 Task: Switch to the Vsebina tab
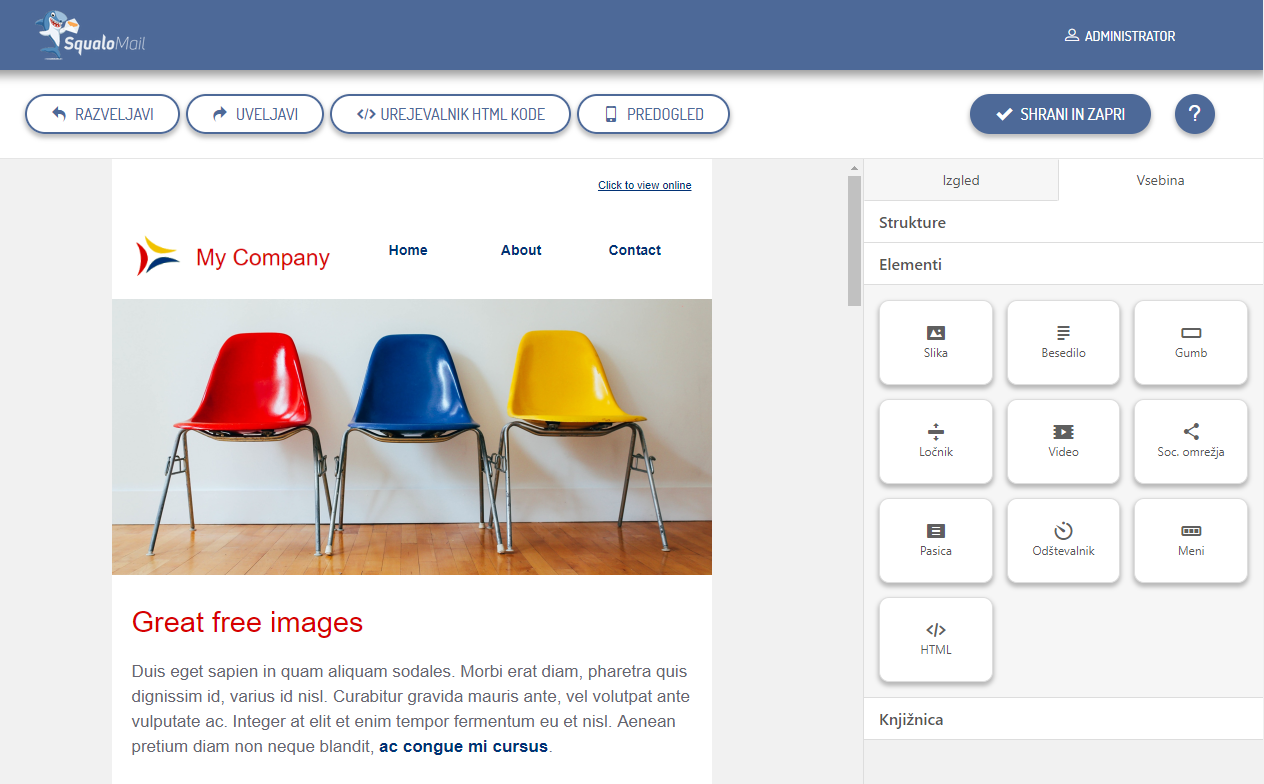1160,180
